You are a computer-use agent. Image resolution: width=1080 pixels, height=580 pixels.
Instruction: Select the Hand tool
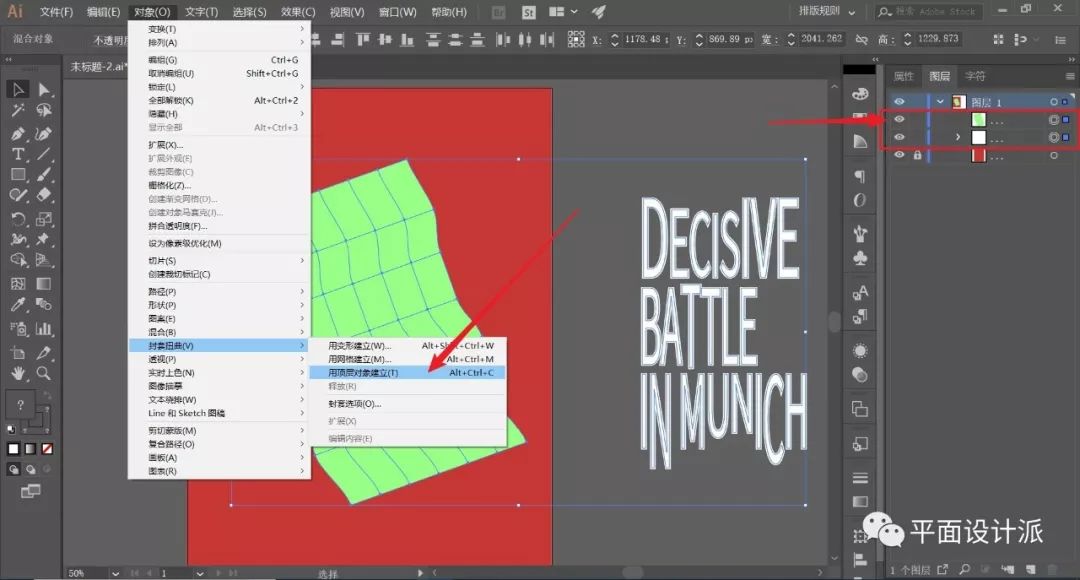click(18, 373)
